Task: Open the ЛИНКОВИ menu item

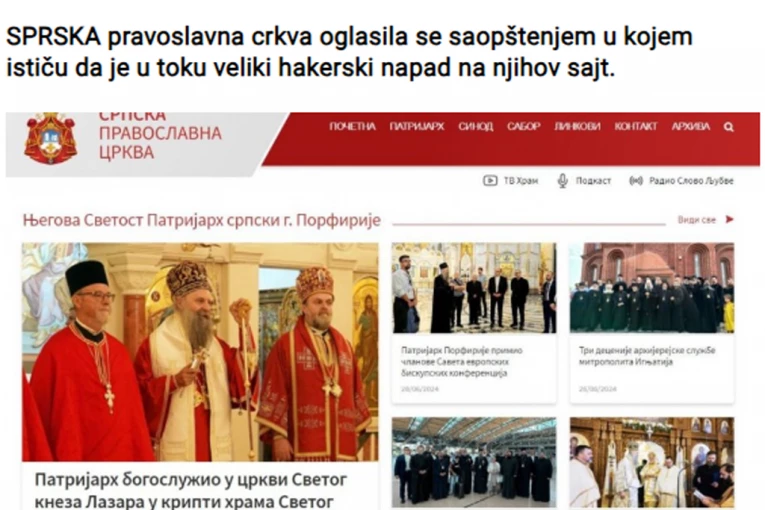Action: (x=577, y=126)
